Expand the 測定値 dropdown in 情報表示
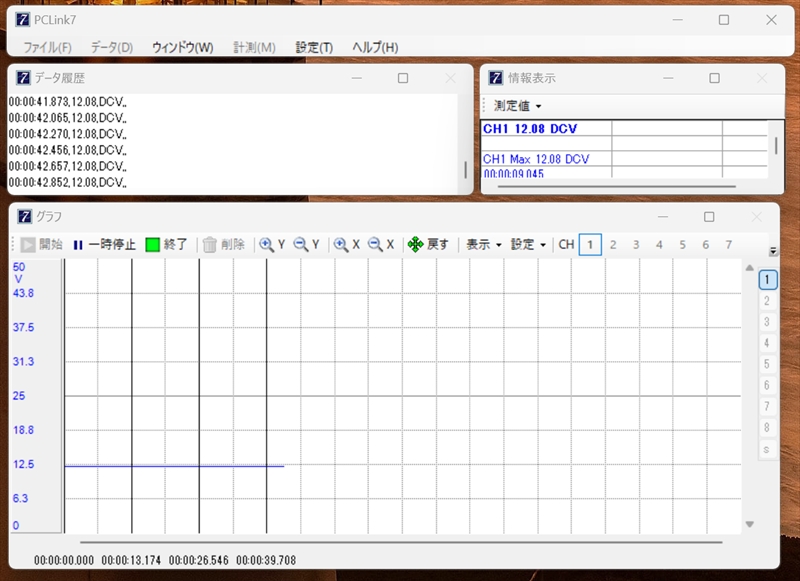The width and height of the screenshot is (800, 581). [517, 106]
